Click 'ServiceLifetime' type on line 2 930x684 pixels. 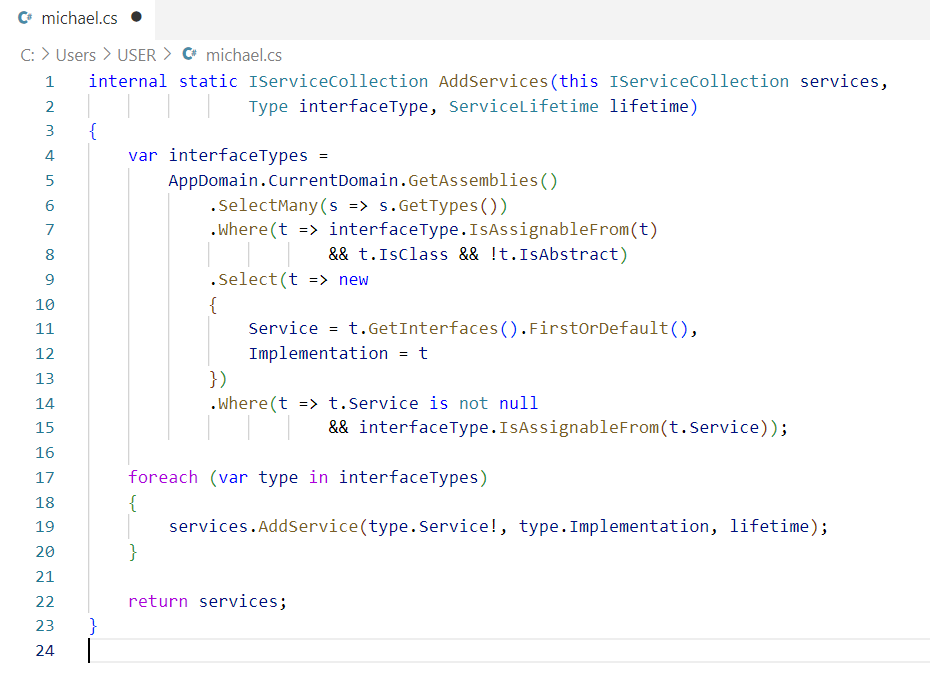pyautogui.click(x=524, y=106)
